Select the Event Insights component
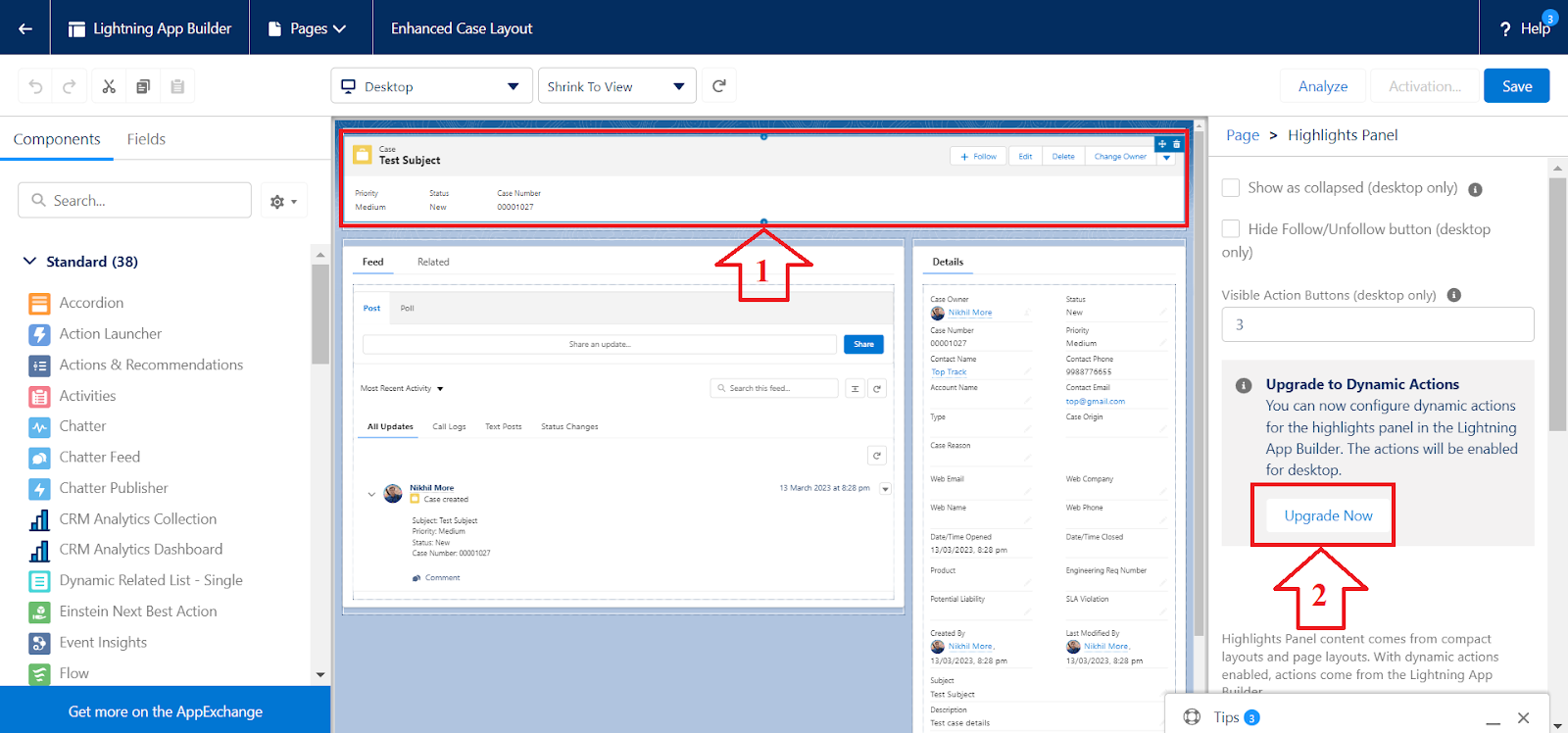 (103, 643)
